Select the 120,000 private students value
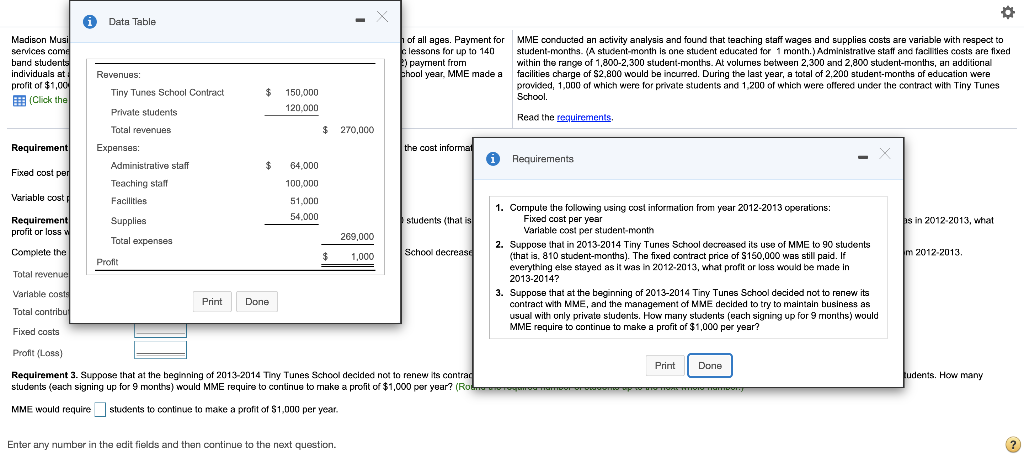 point(302,108)
